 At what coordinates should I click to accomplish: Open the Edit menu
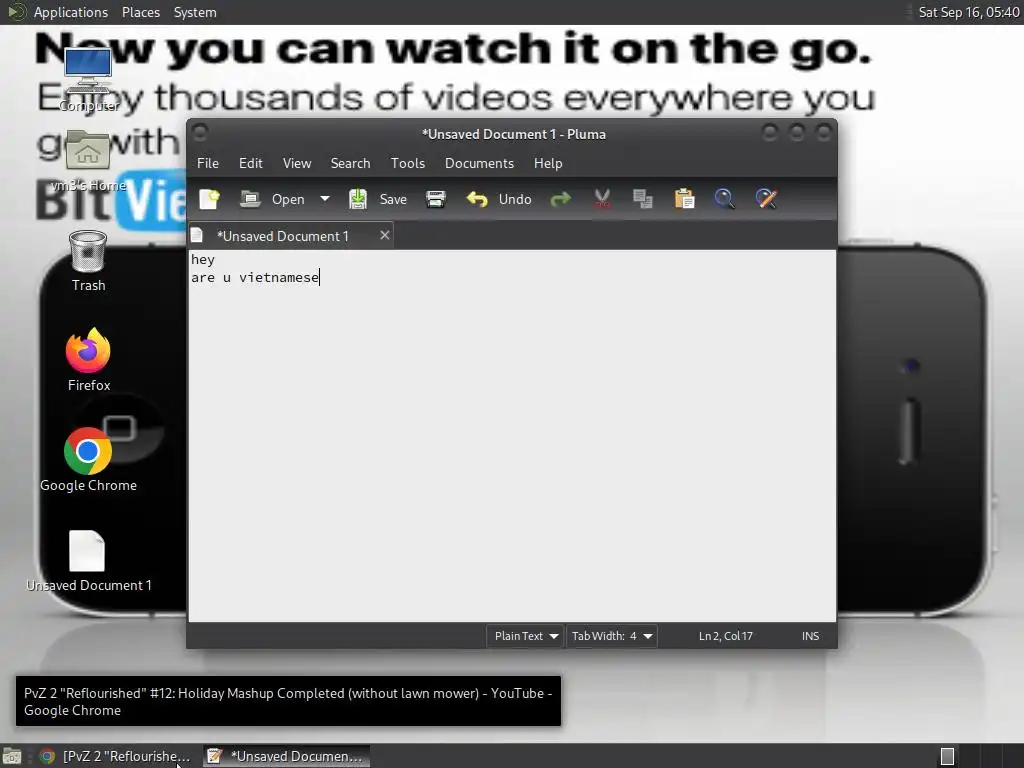click(251, 163)
